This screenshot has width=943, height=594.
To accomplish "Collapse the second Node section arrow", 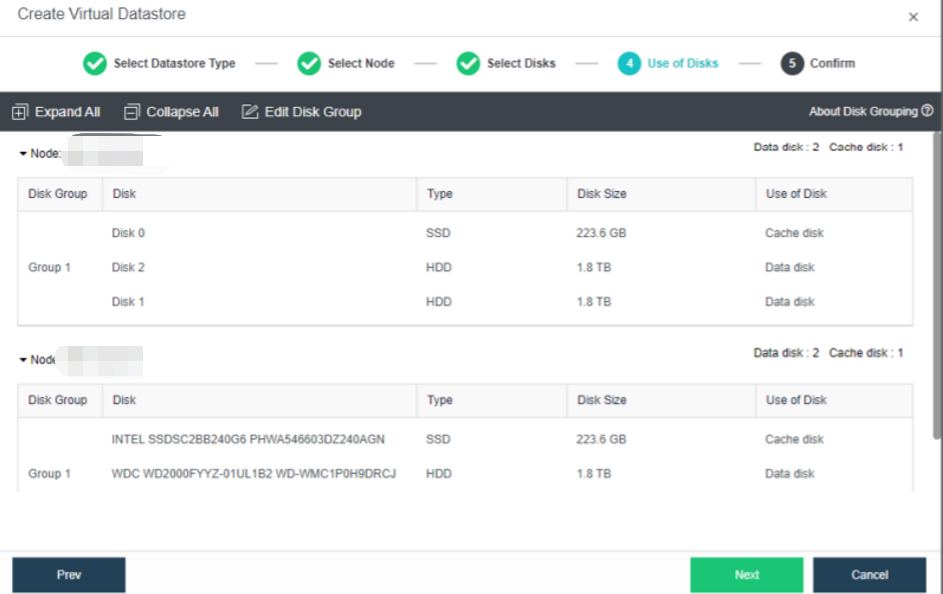I will tap(23, 360).
